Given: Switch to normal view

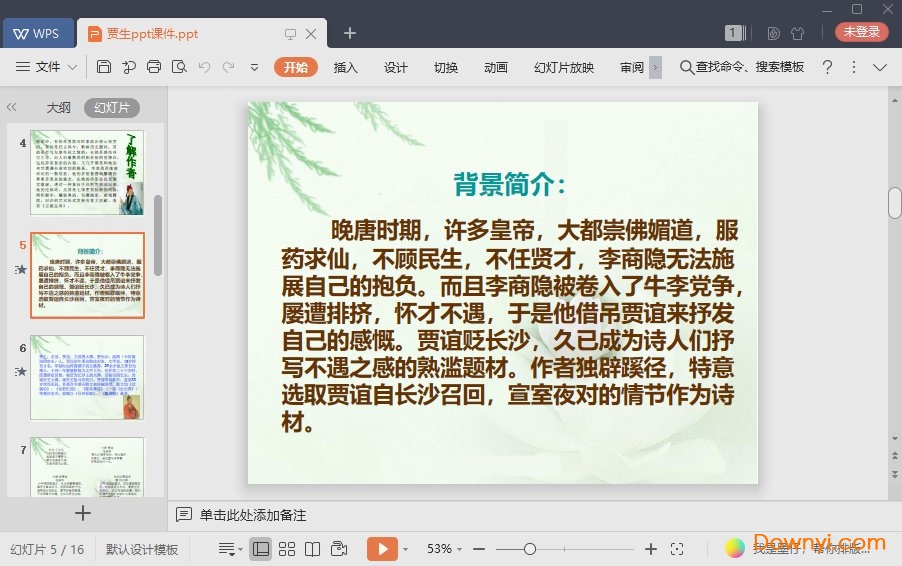Looking at the screenshot, I should click(x=261, y=549).
